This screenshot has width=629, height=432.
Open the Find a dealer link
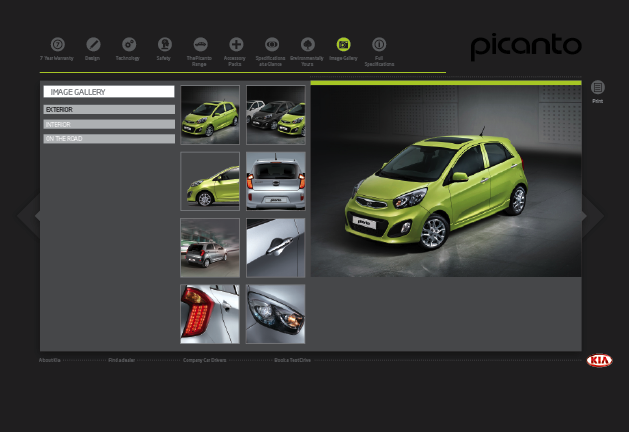click(x=122, y=360)
